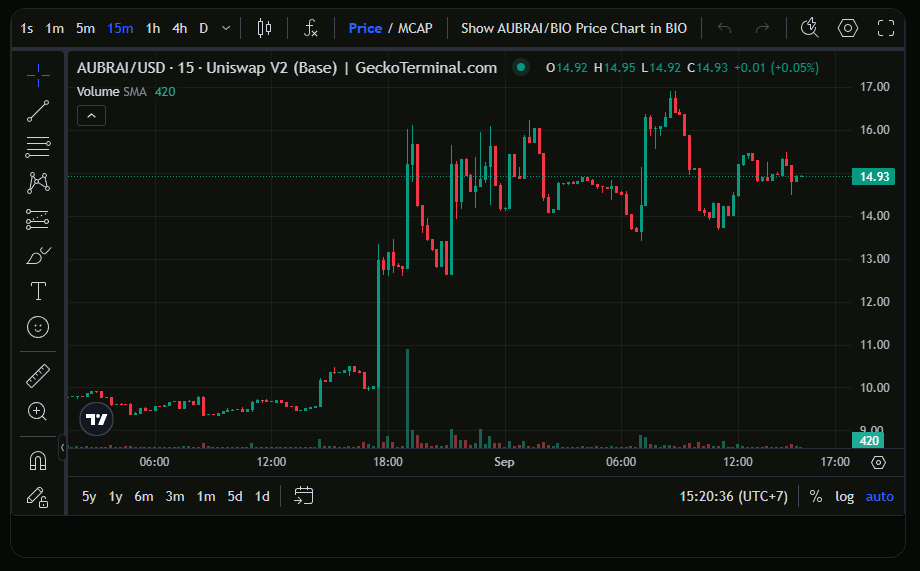Set date range to 1m in the bottom bar
The width and height of the screenshot is (920, 571).
tap(206, 496)
